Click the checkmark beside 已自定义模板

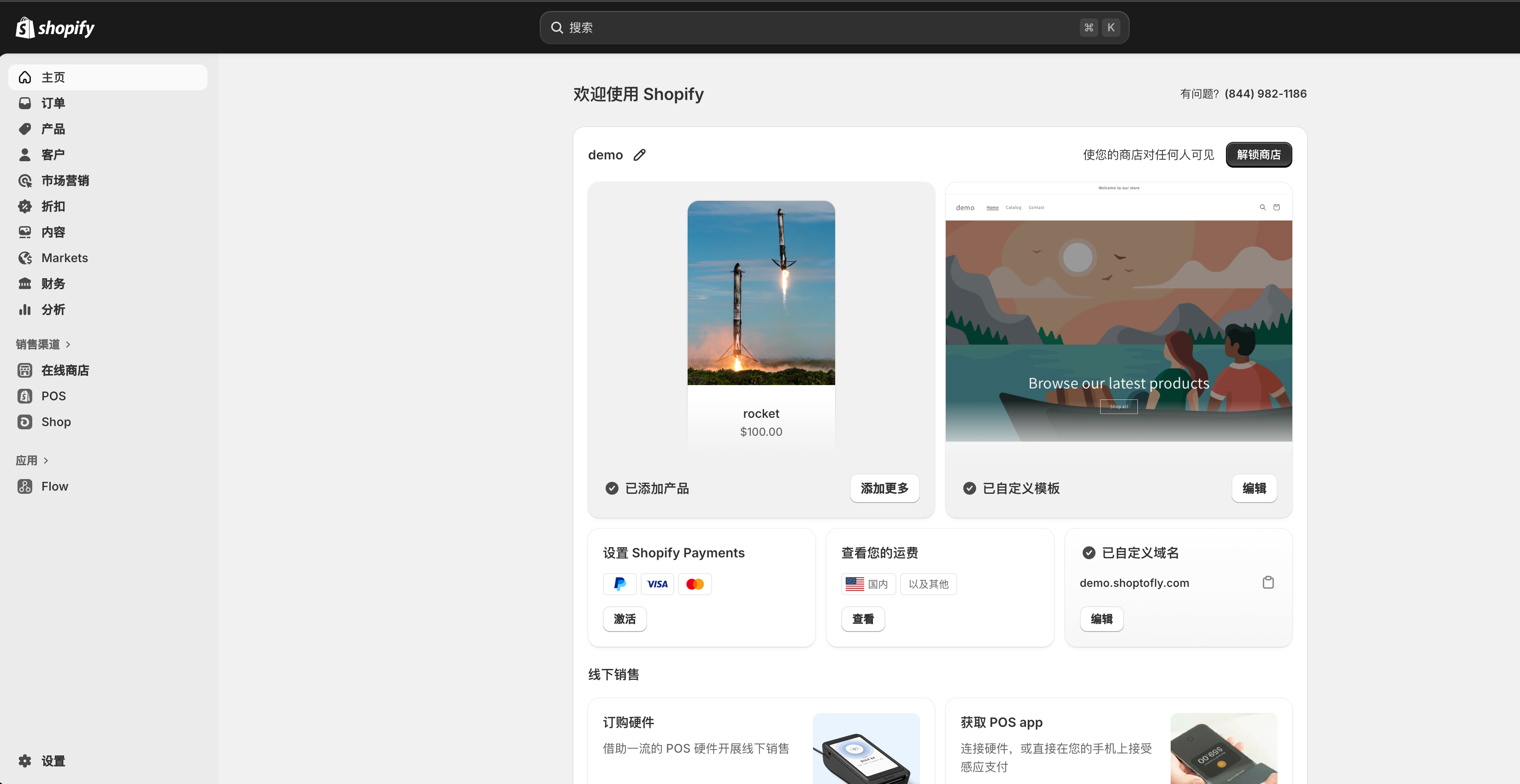969,488
